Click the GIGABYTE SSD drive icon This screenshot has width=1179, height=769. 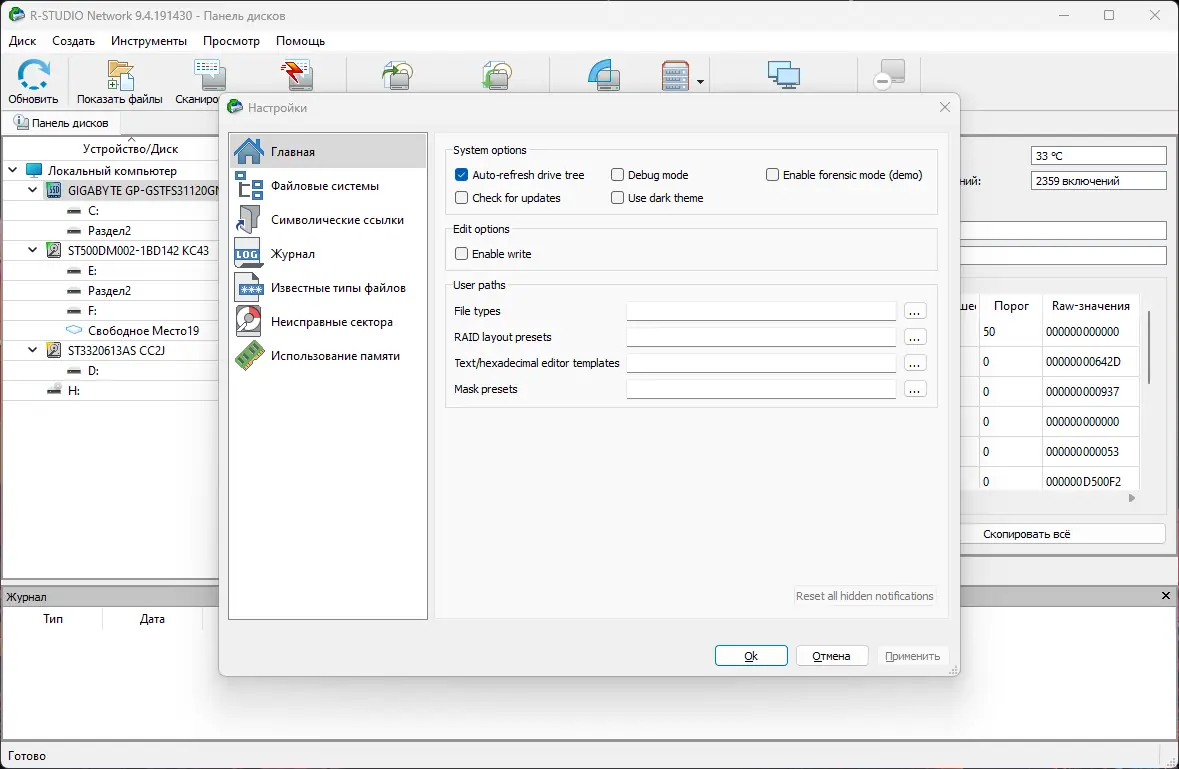[x=54, y=190]
